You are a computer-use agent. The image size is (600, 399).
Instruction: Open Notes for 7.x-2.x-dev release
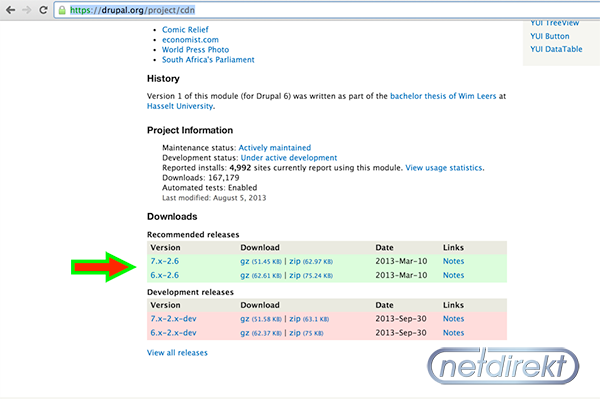coord(453,319)
